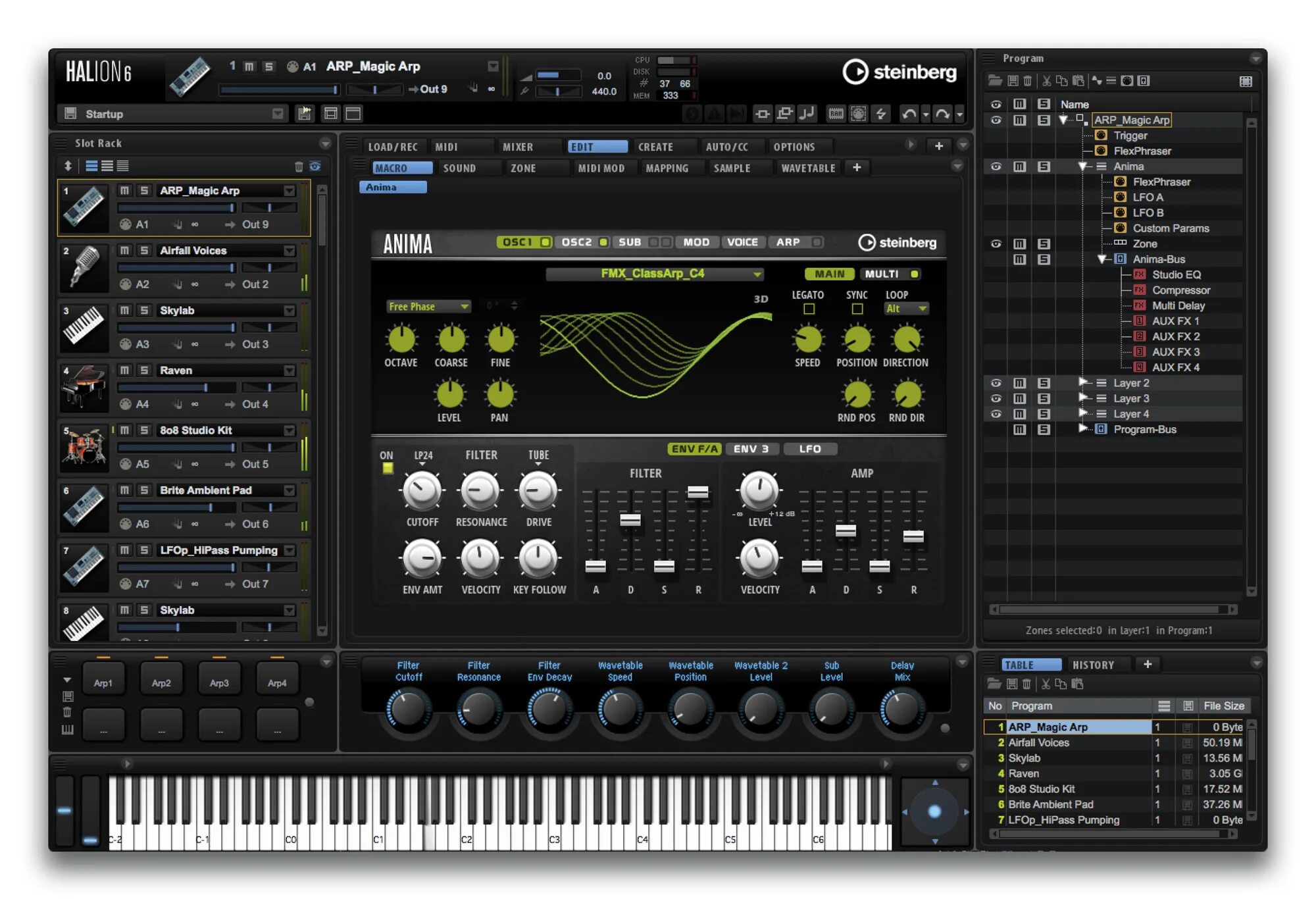Image resolution: width=1316 pixels, height=899 pixels.
Task: Click the undo arrow icon
Action: (x=909, y=114)
